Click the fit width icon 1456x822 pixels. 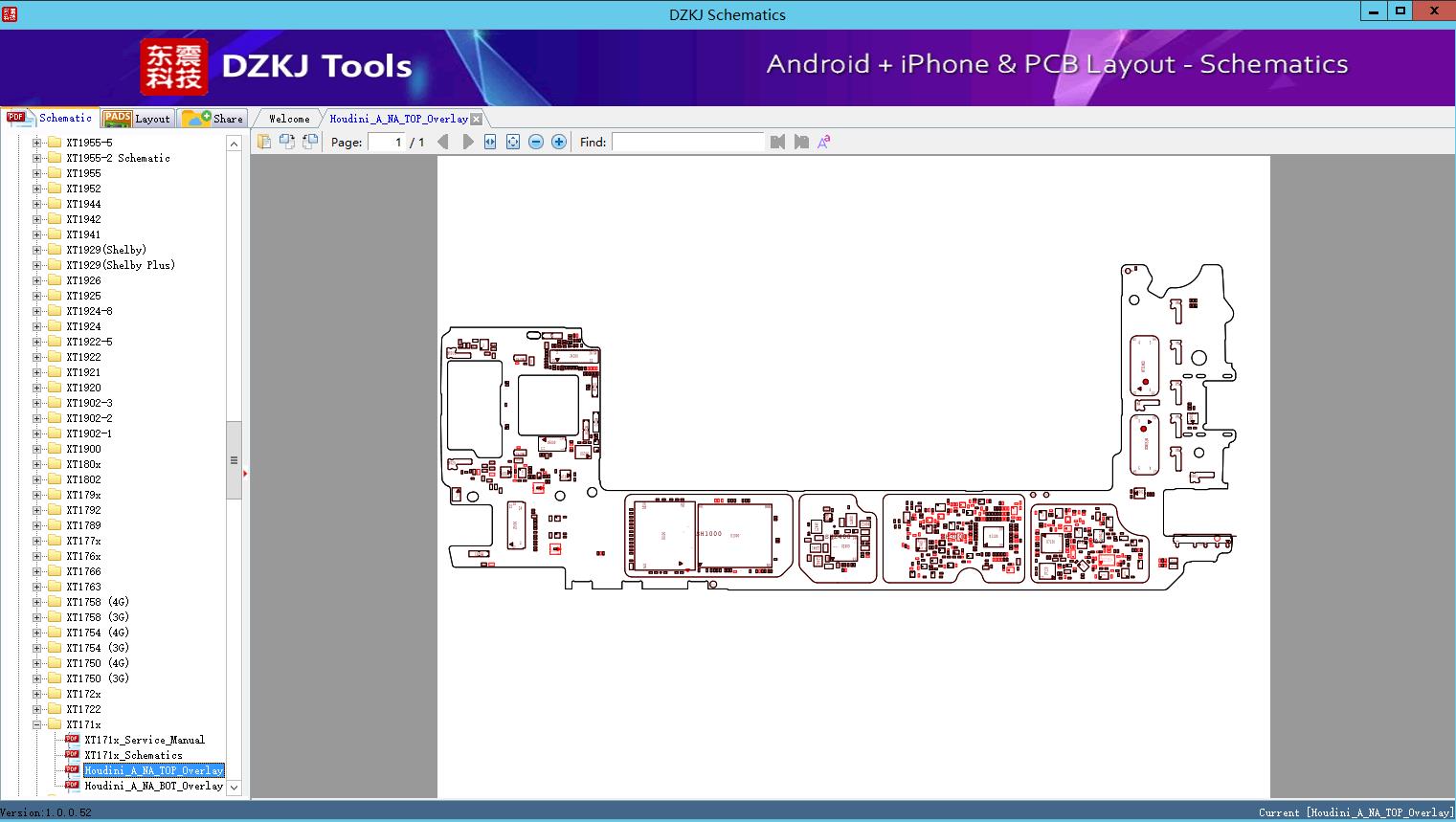point(490,142)
